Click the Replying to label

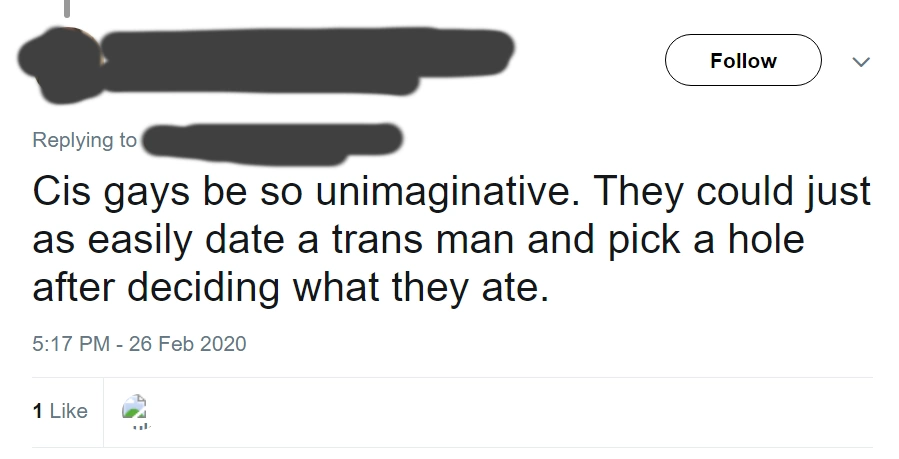click(84, 140)
